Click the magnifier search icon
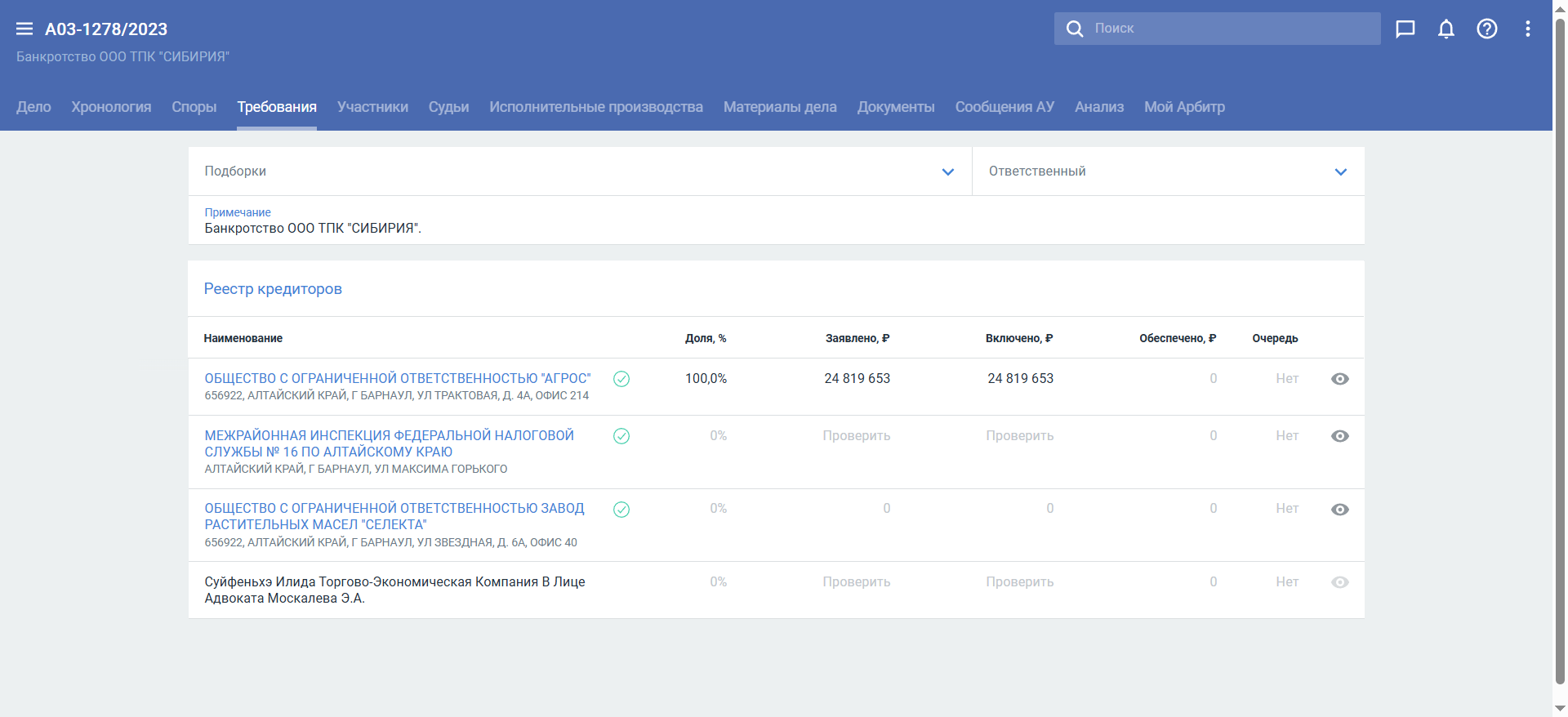The height and width of the screenshot is (717, 1568). (1075, 29)
